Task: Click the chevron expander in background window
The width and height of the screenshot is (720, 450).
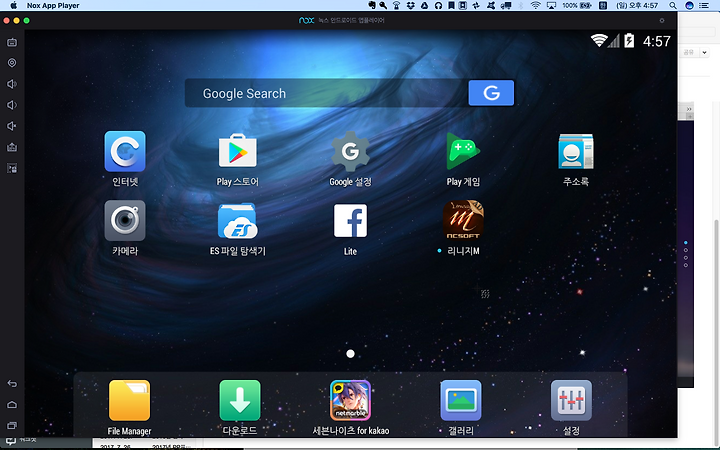Action: click(x=689, y=109)
